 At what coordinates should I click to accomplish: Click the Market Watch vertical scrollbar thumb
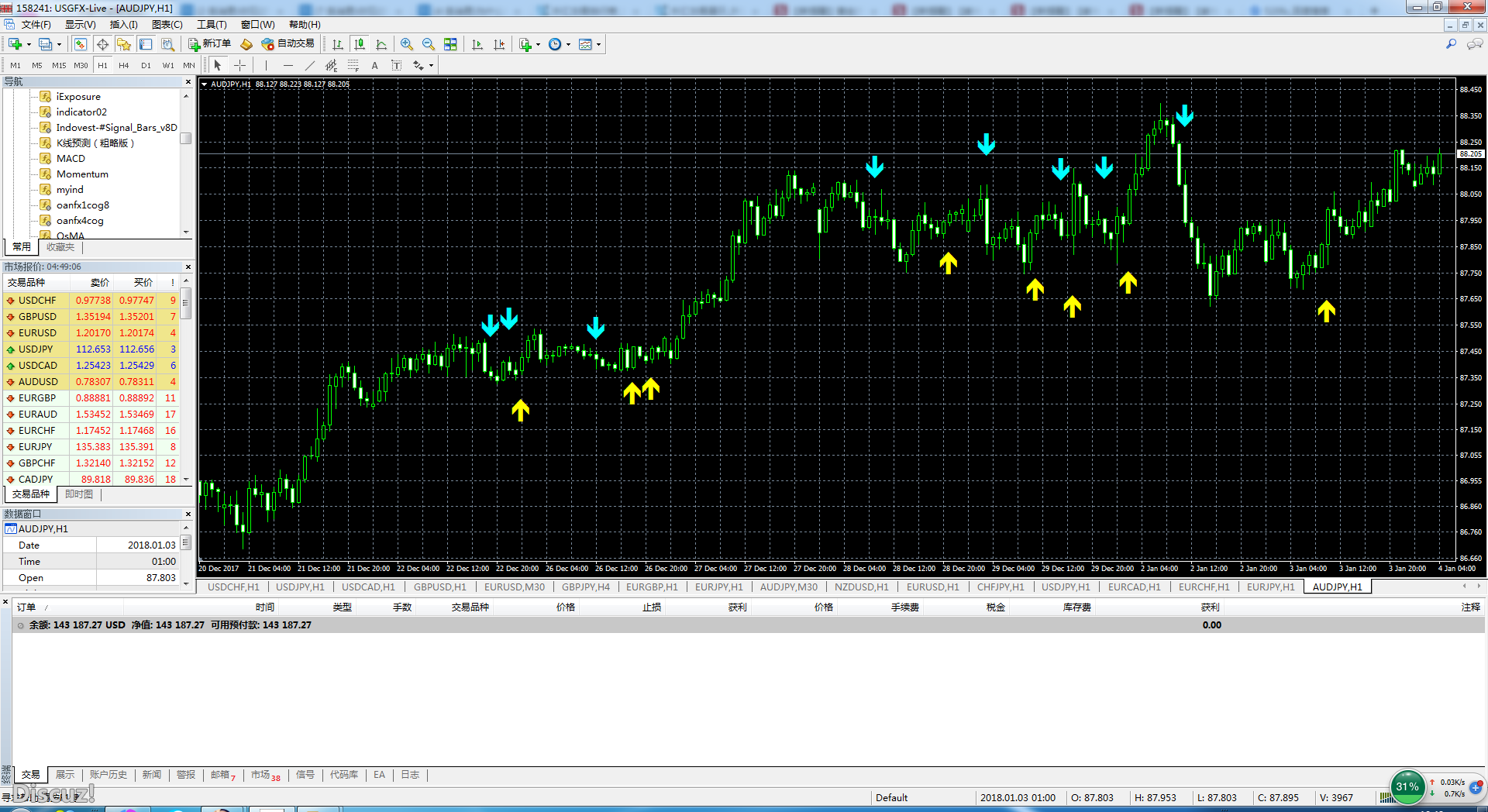pyautogui.click(x=186, y=304)
